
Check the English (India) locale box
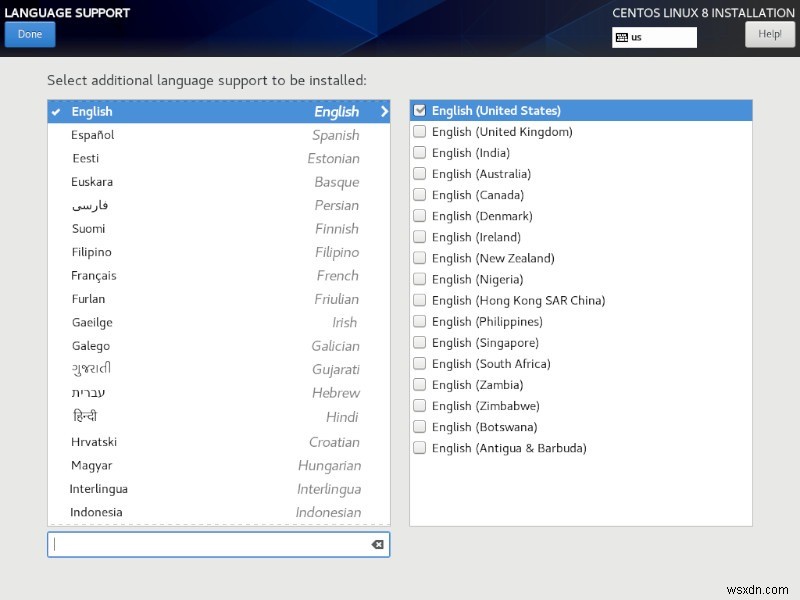pyautogui.click(x=419, y=152)
